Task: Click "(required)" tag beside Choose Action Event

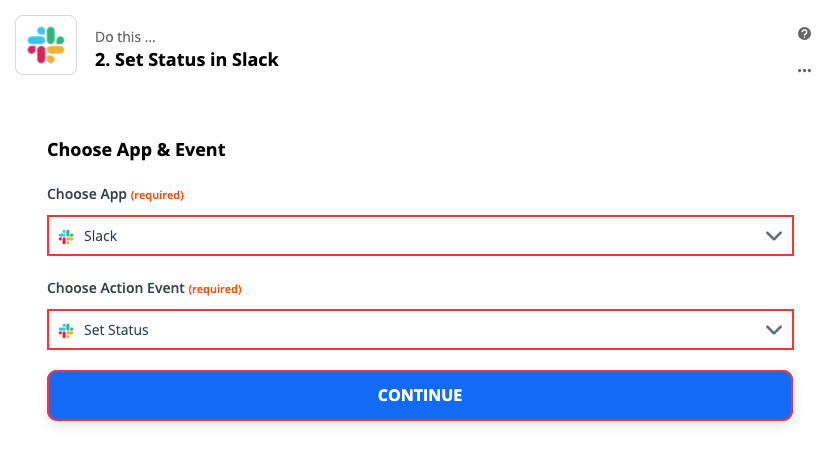Action: point(215,289)
